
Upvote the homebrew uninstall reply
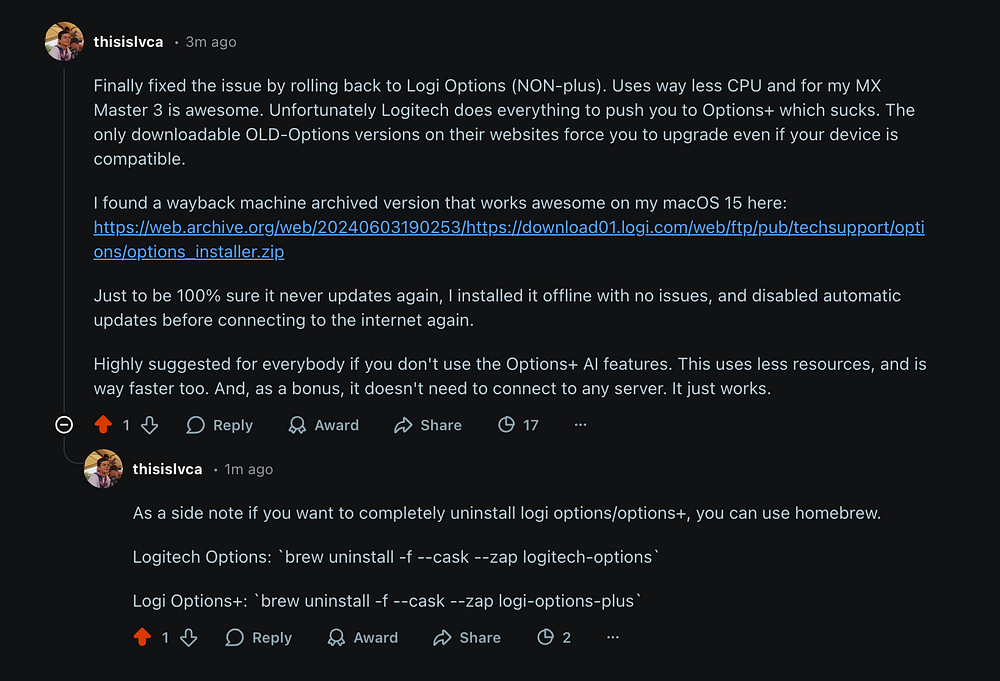(141, 637)
